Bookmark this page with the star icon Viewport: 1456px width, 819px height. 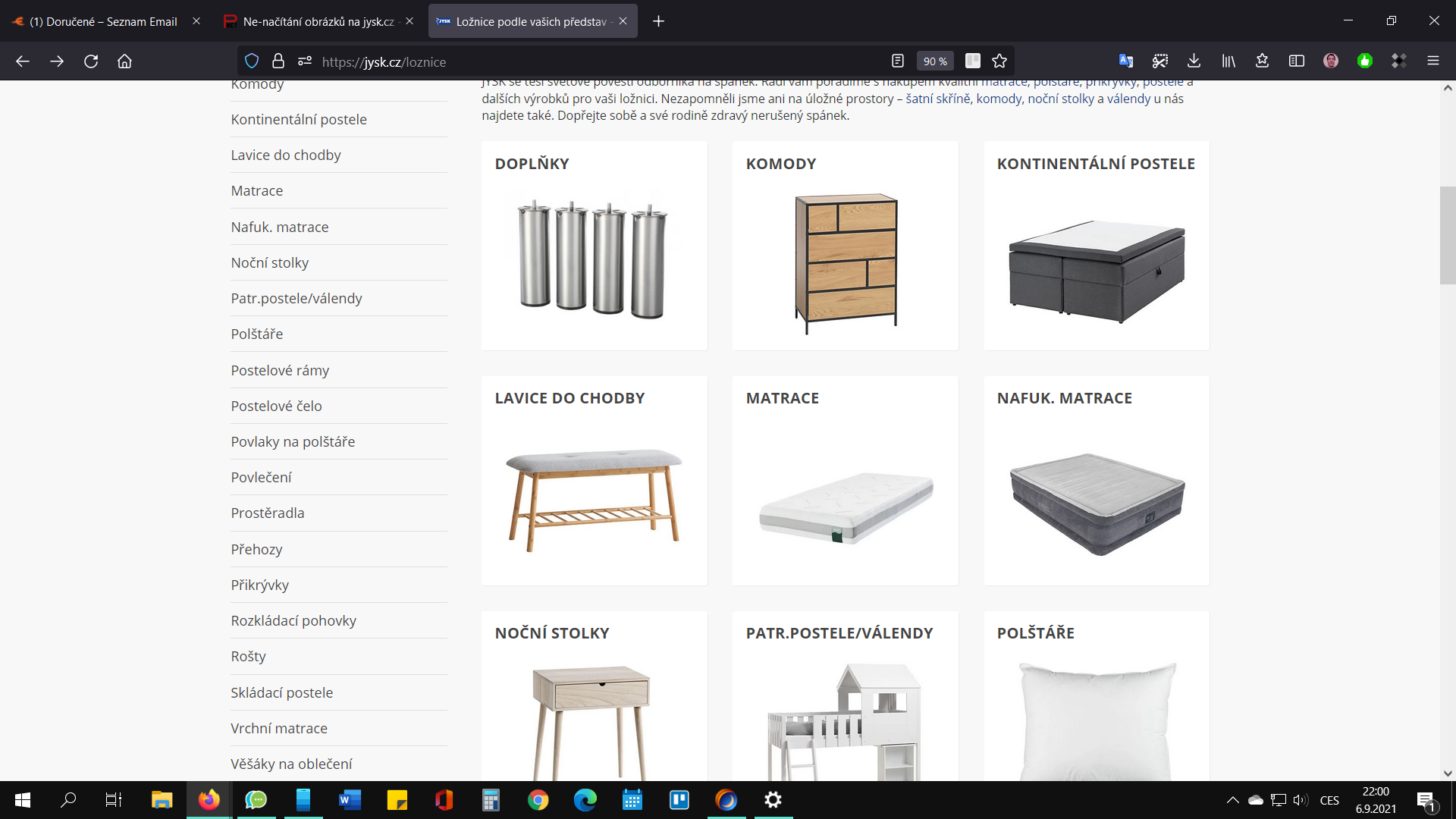tap(999, 61)
